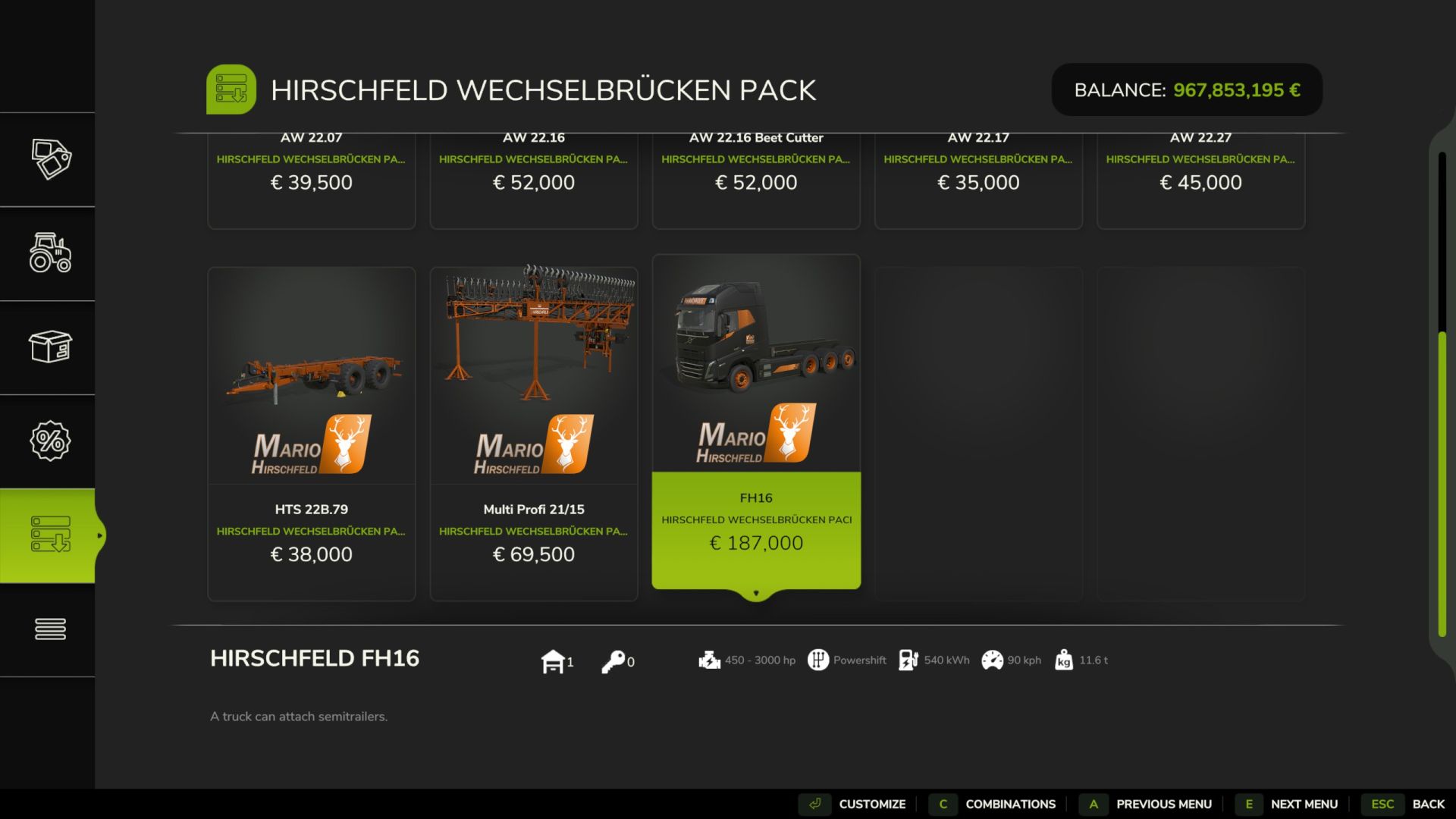Click the COMBINATIONS button

pos(995,804)
